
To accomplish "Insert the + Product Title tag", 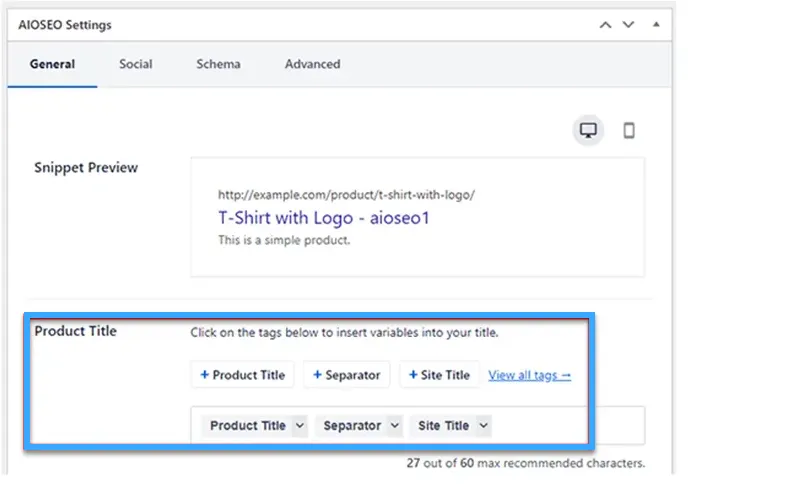I will click(242, 375).
